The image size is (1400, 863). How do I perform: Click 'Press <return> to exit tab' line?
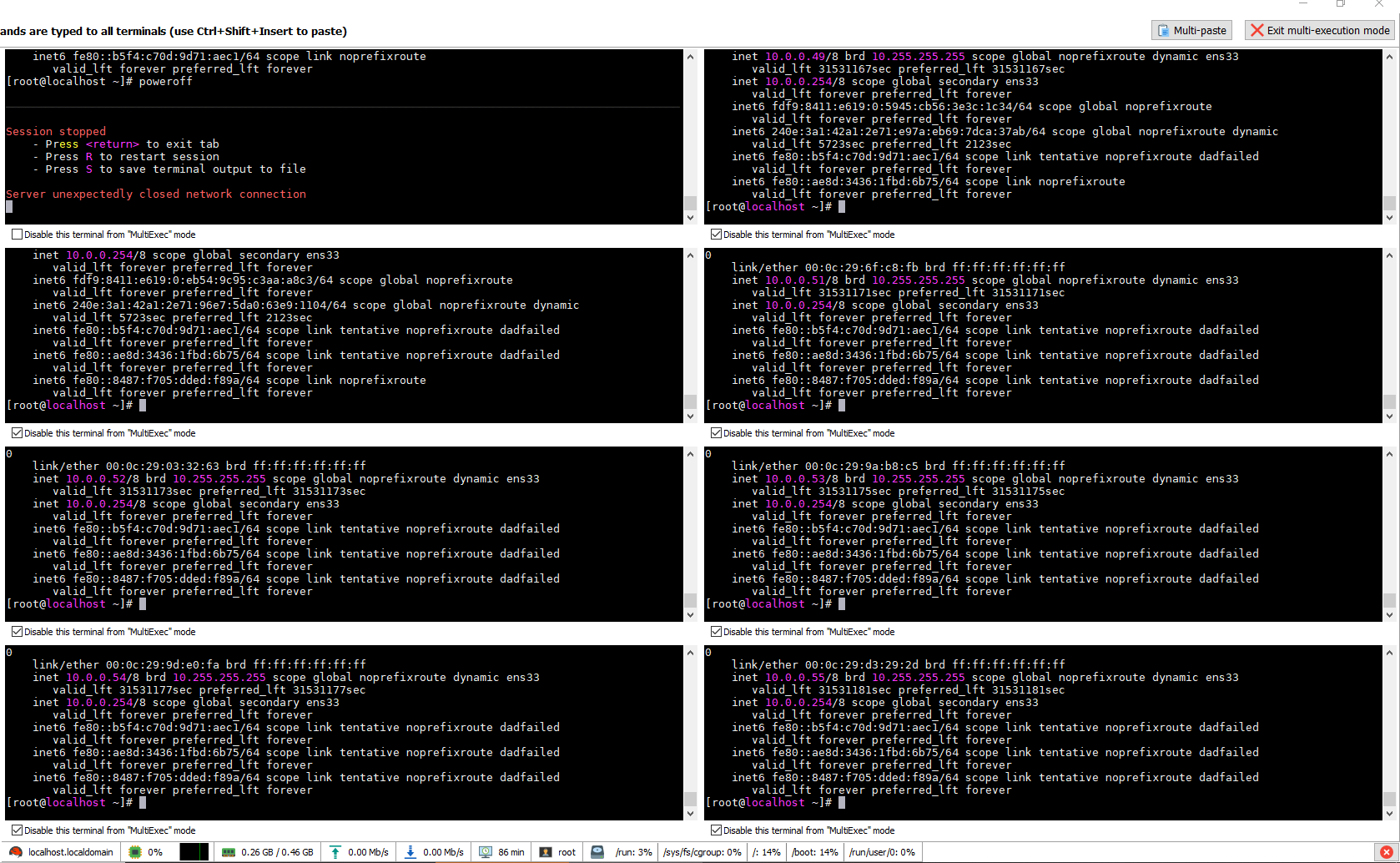pos(126,144)
